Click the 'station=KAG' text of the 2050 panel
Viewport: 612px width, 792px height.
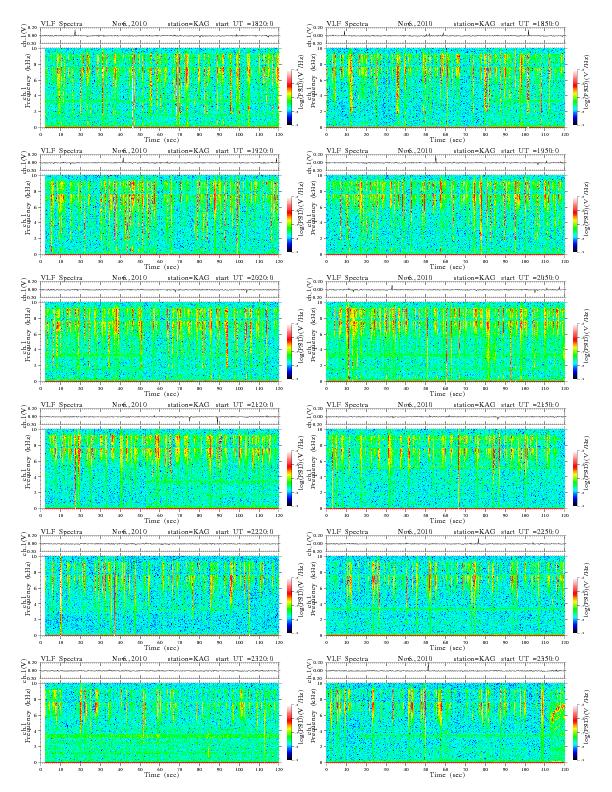(x=474, y=278)
